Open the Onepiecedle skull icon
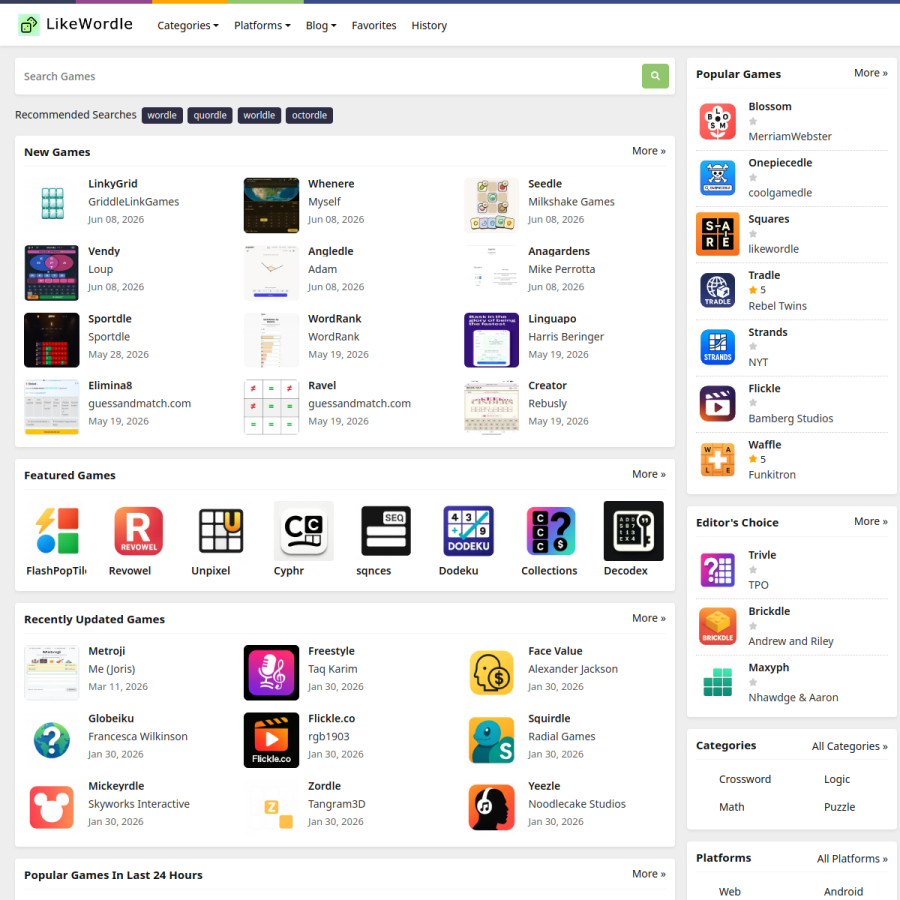 coord(717,177)
